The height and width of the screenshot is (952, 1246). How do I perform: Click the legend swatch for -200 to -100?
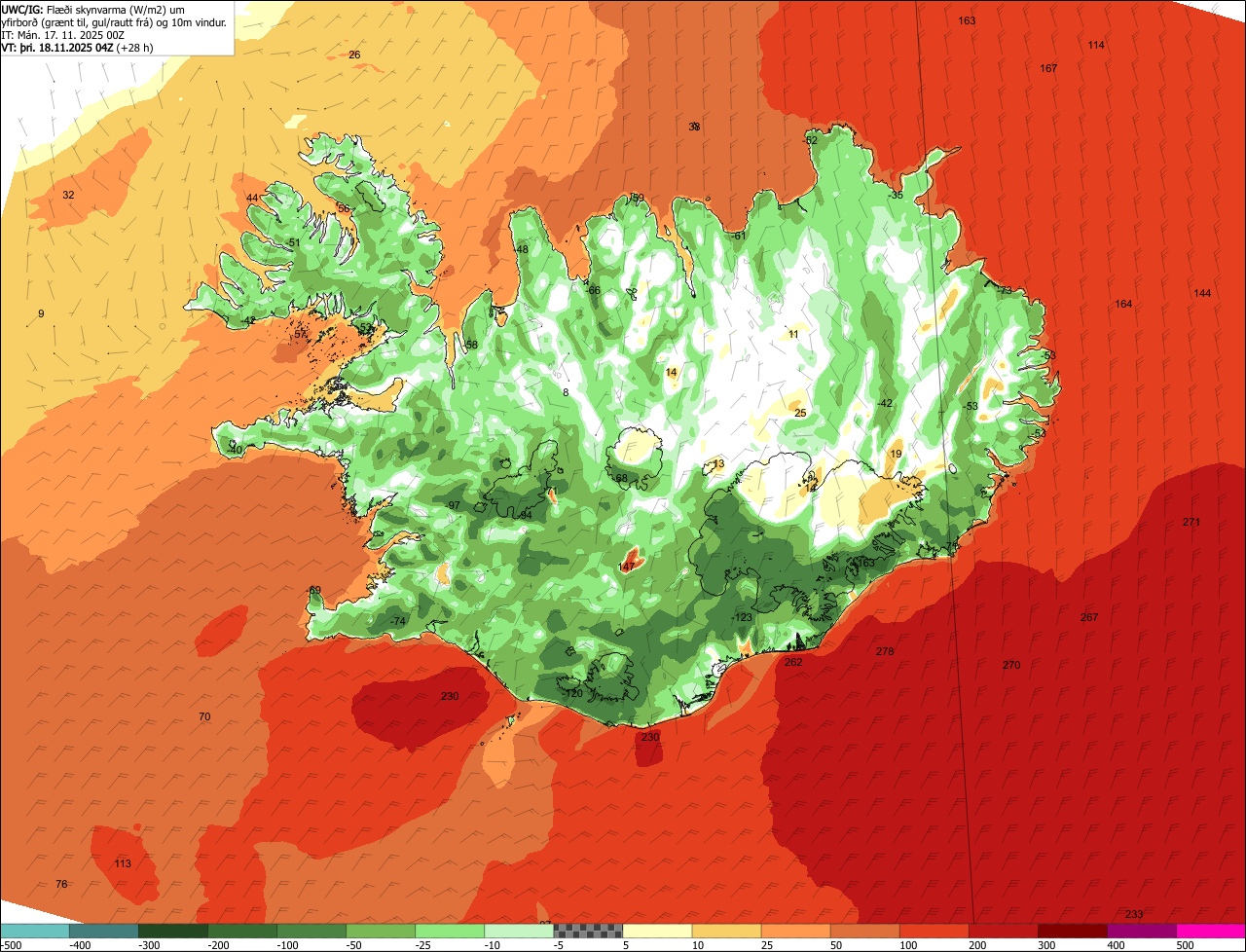click(x=241, y=931)
